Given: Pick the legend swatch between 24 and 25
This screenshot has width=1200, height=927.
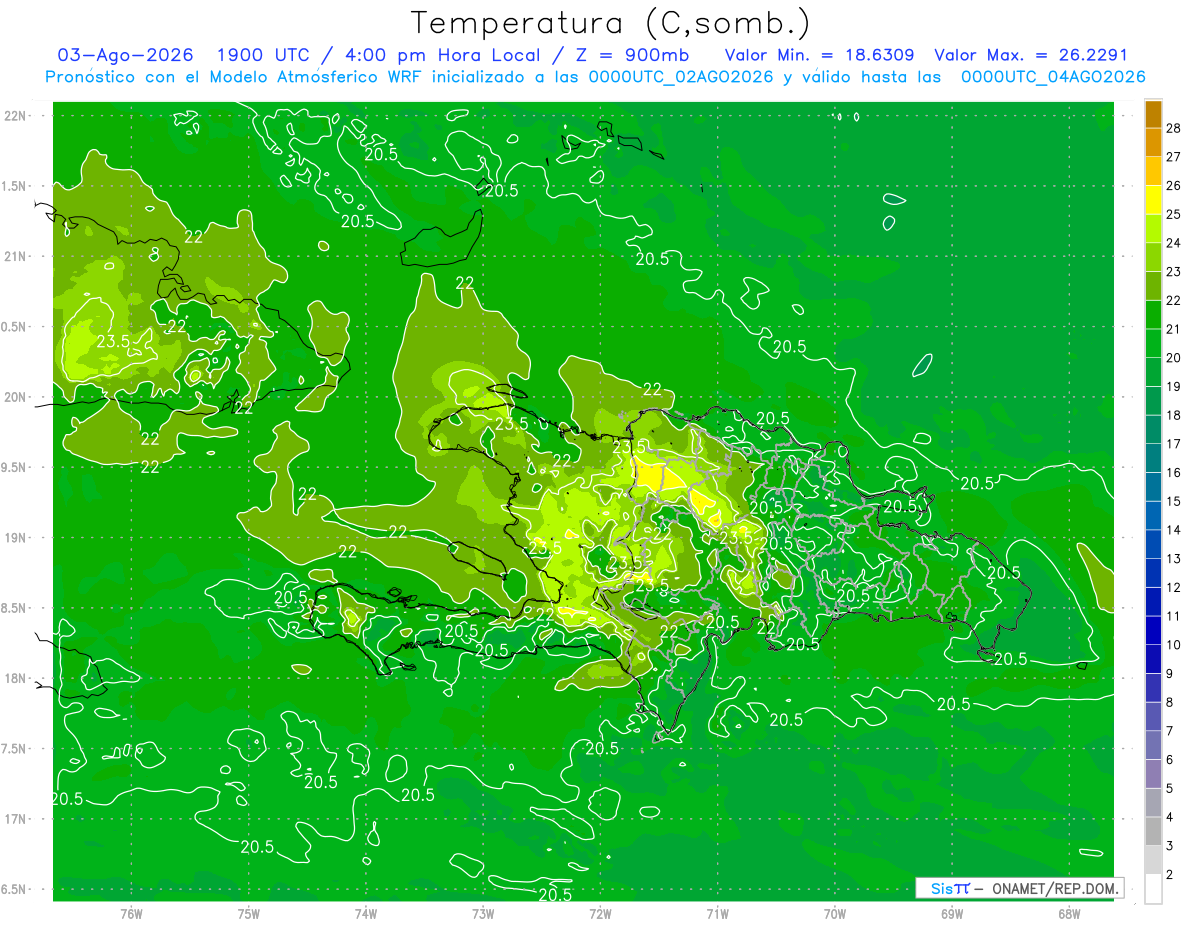Looking at the screenshot, I should [x=1153, y=228].
